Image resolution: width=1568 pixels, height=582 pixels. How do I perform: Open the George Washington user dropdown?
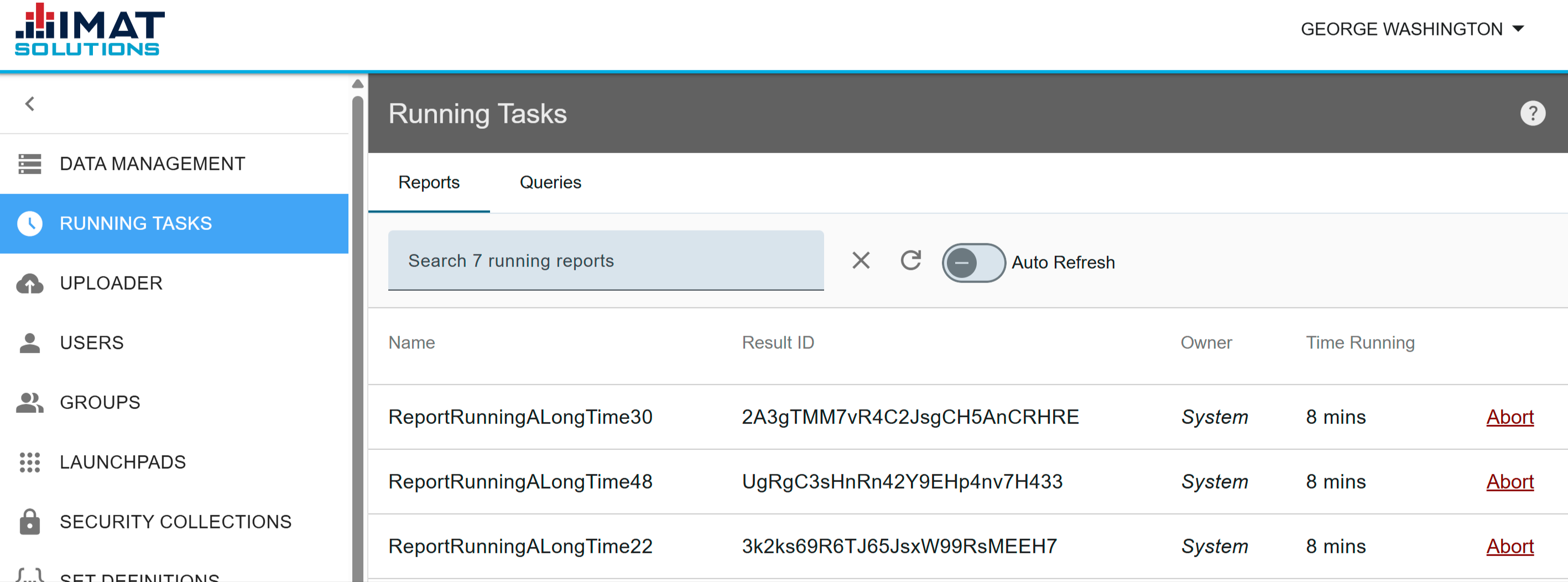coord(1411,29)
